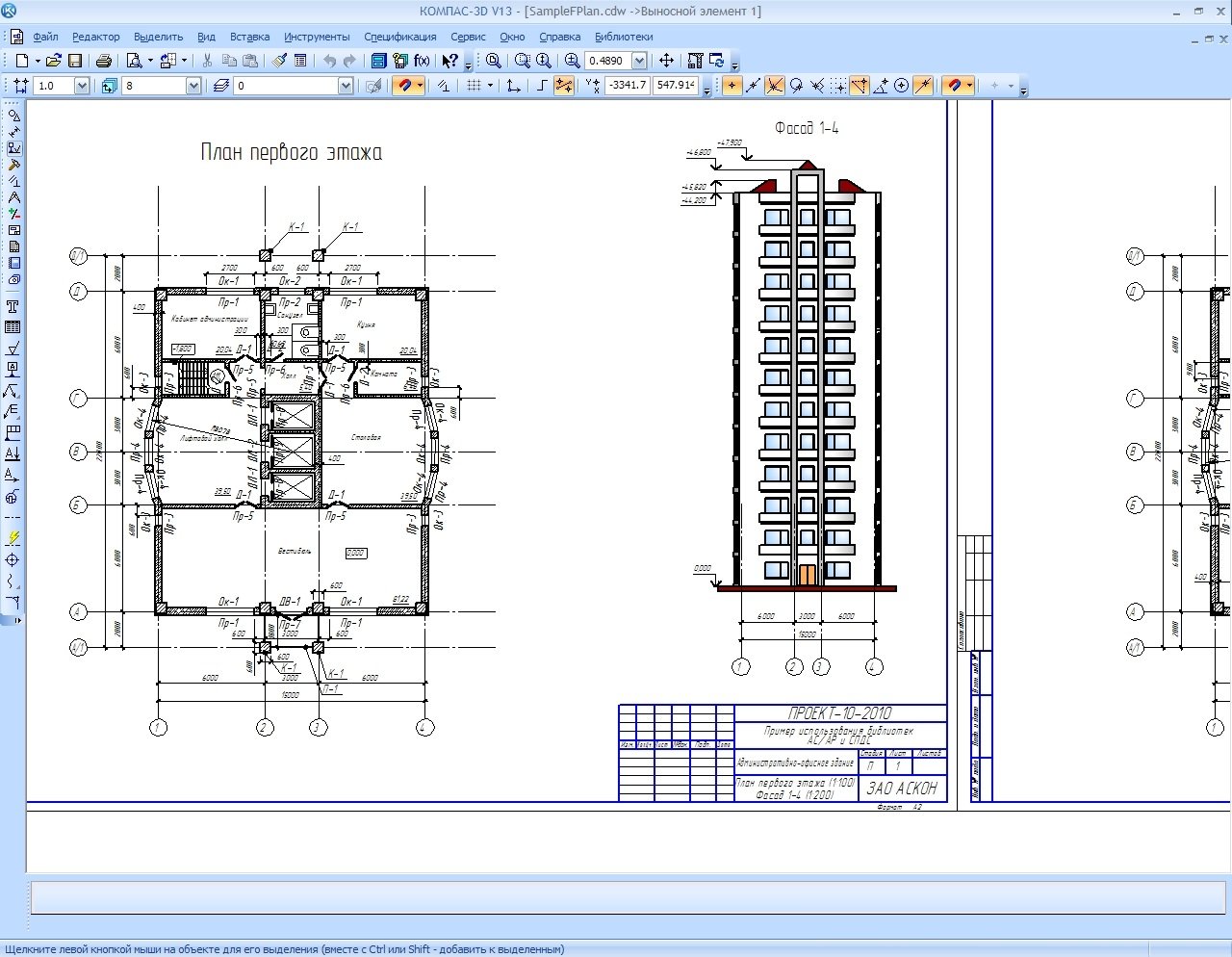Screen dimensions: 1232x957
Task: Open the Библиотеки menu
Action: pyautogui.click(x=623, y=37)
